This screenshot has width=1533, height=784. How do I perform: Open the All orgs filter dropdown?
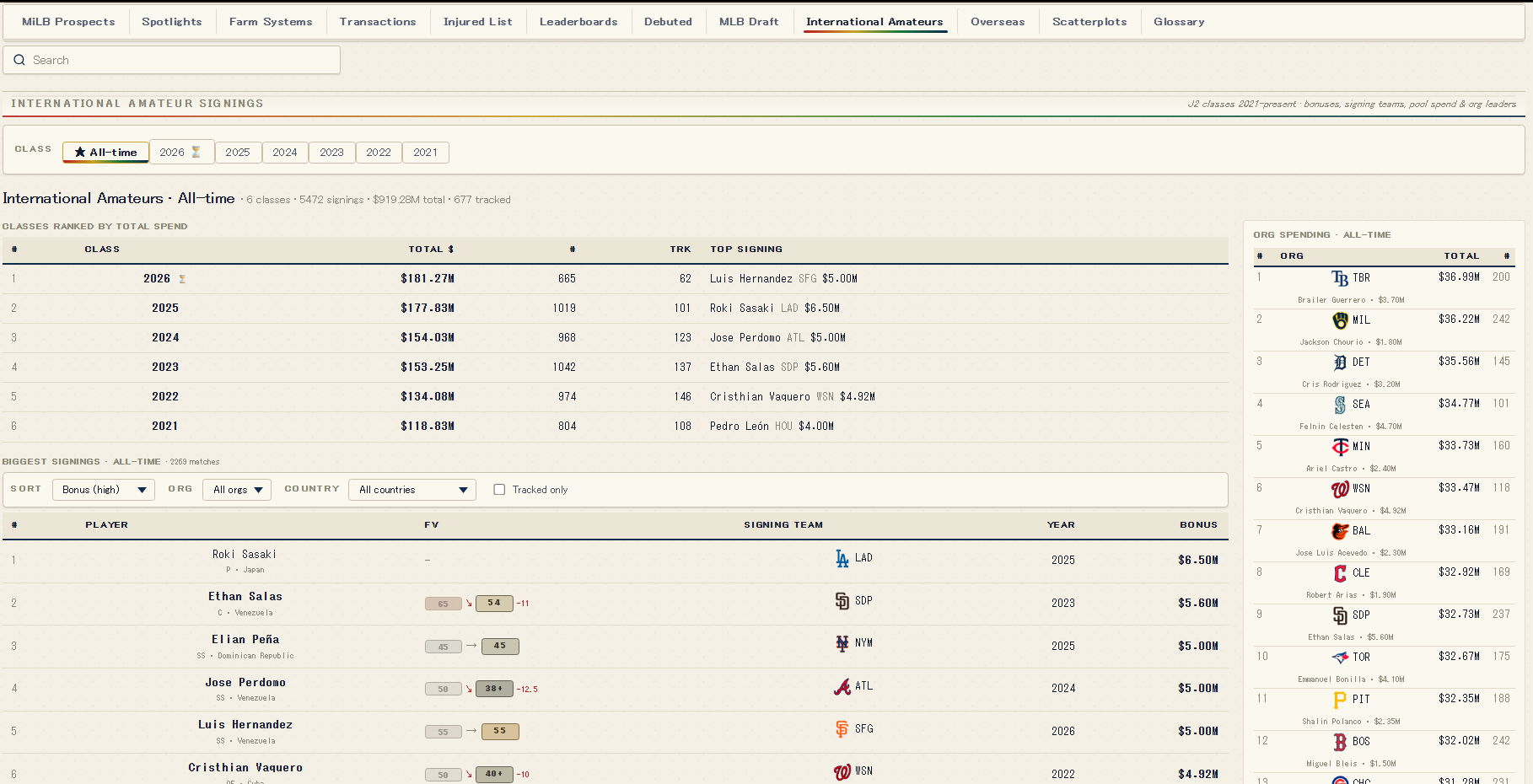[237, 490]
